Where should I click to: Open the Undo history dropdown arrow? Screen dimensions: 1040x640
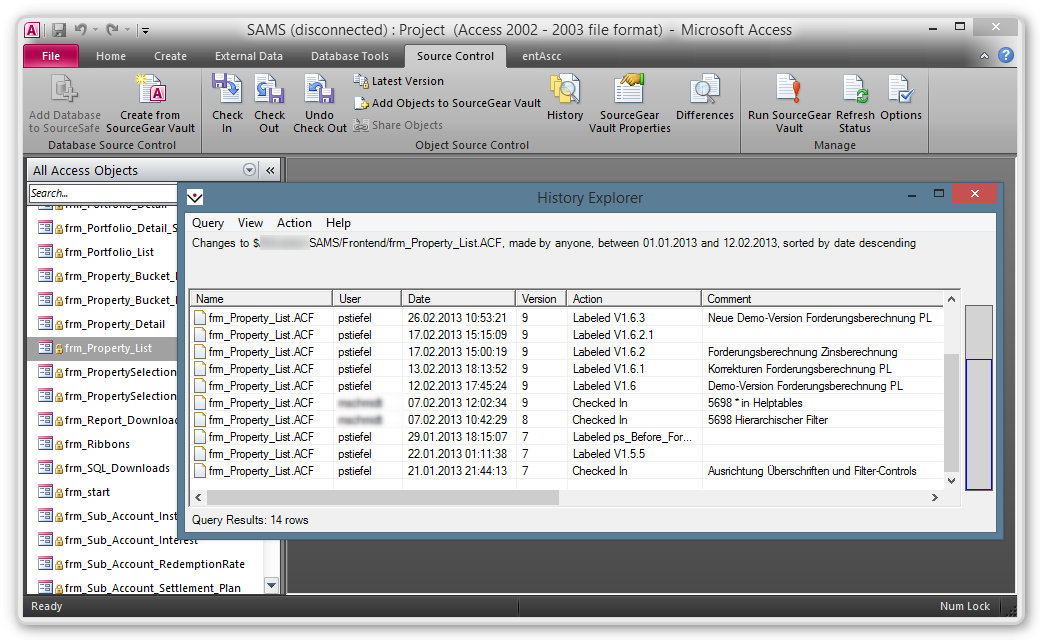click(x=96, y=30)
